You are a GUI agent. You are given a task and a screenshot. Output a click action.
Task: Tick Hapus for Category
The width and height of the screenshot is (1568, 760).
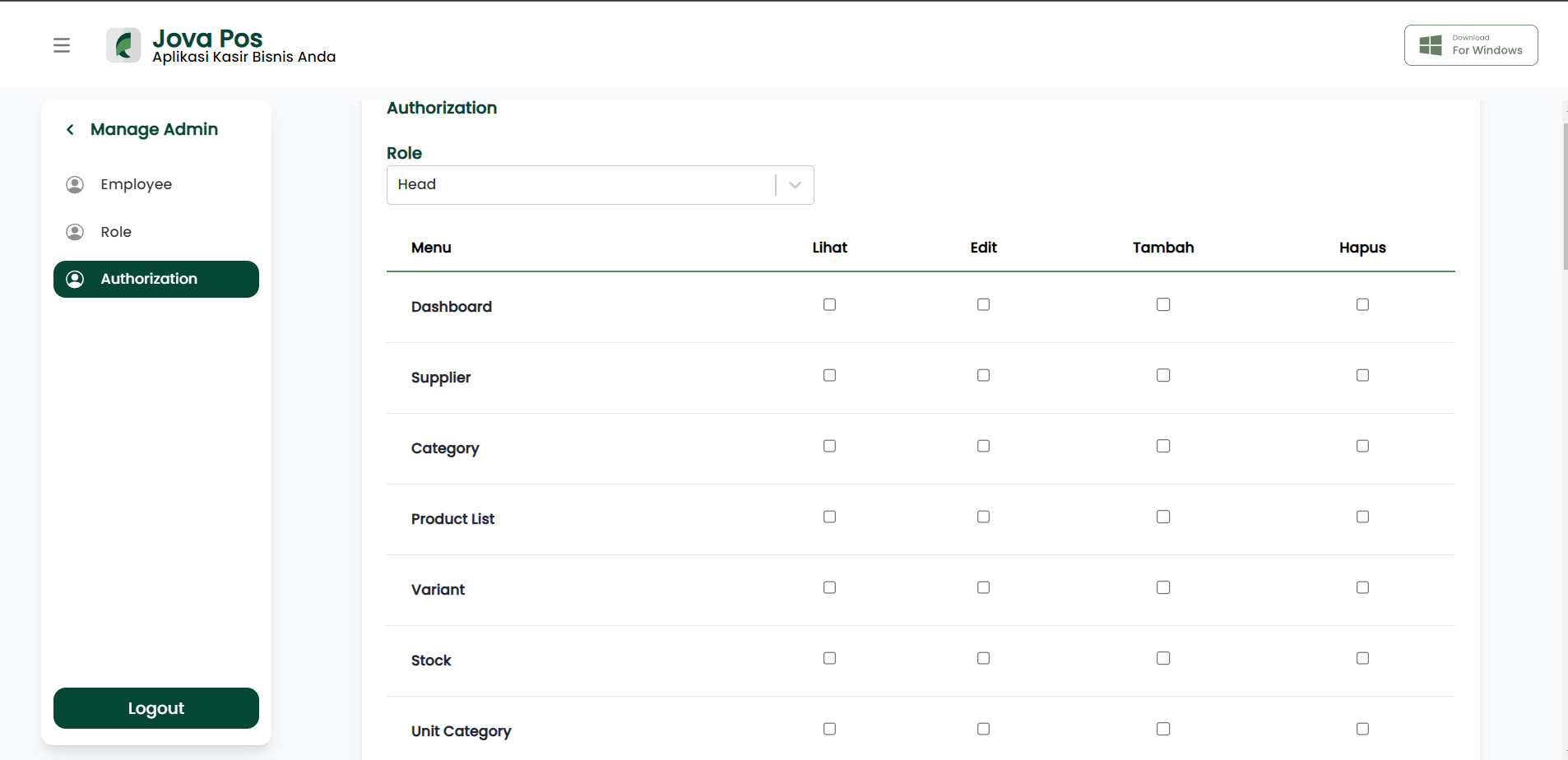coord(1362,446)
